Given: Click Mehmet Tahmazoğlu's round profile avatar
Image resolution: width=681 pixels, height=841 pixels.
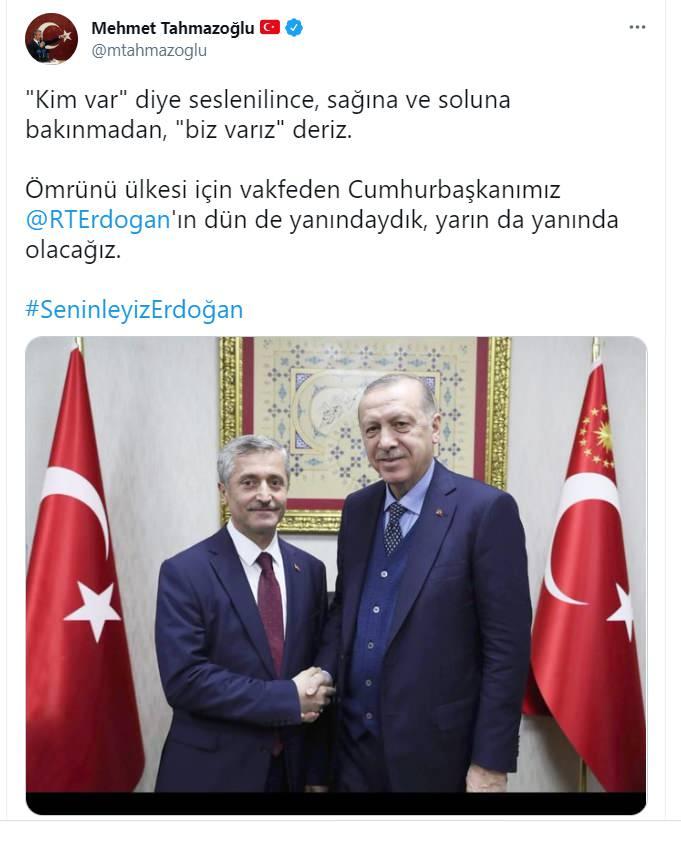Looking at the screenshot, I should (x=51, y=39).
